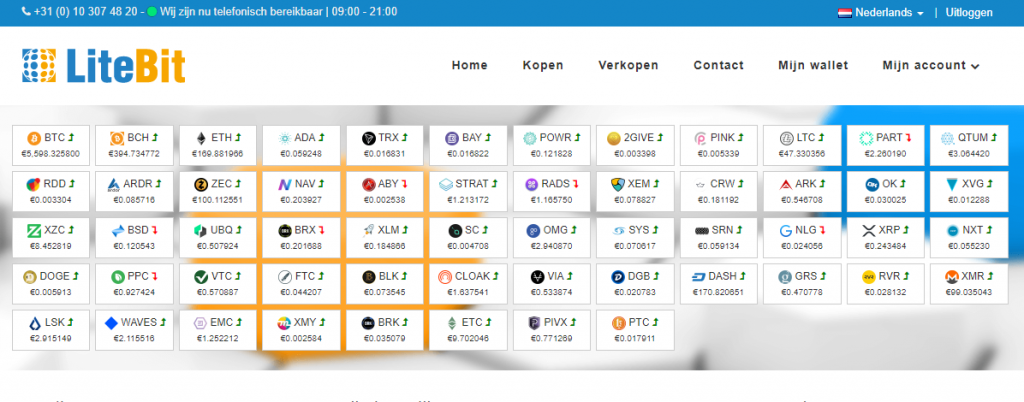
Task: Click the NEM XEM icon
Action: (618, 185)
